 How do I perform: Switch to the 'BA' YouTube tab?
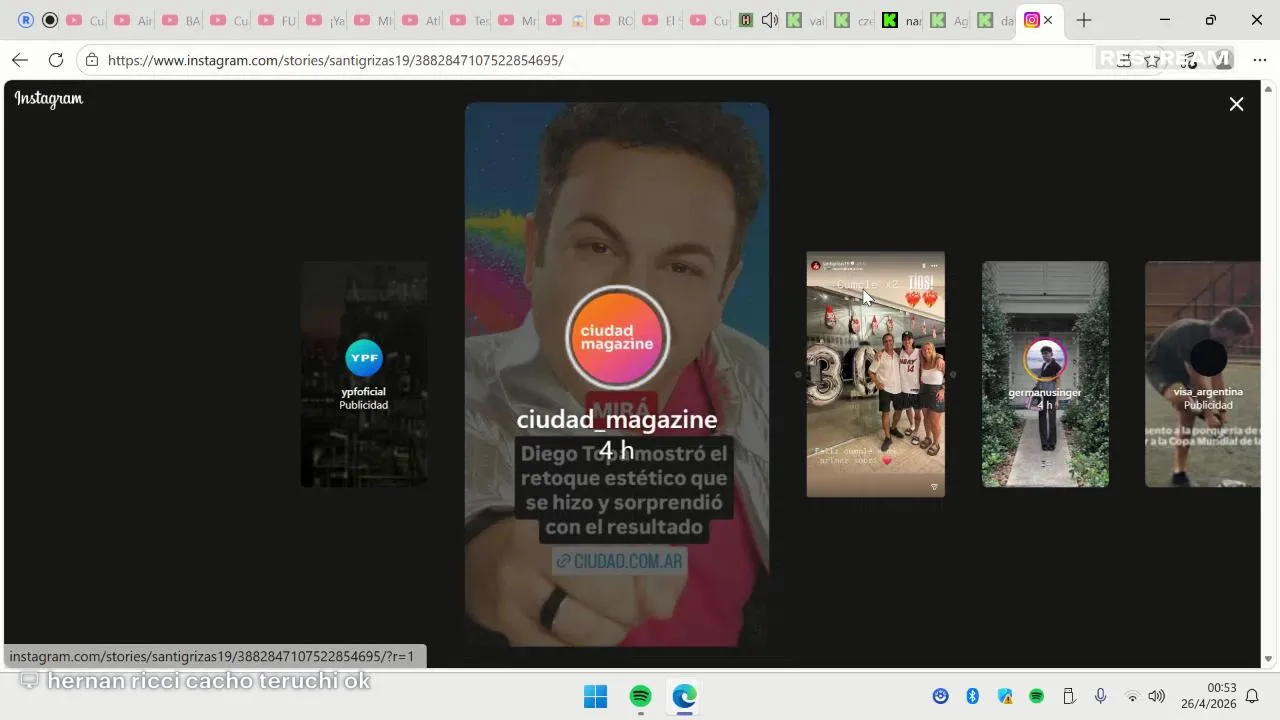pos(181,20)
